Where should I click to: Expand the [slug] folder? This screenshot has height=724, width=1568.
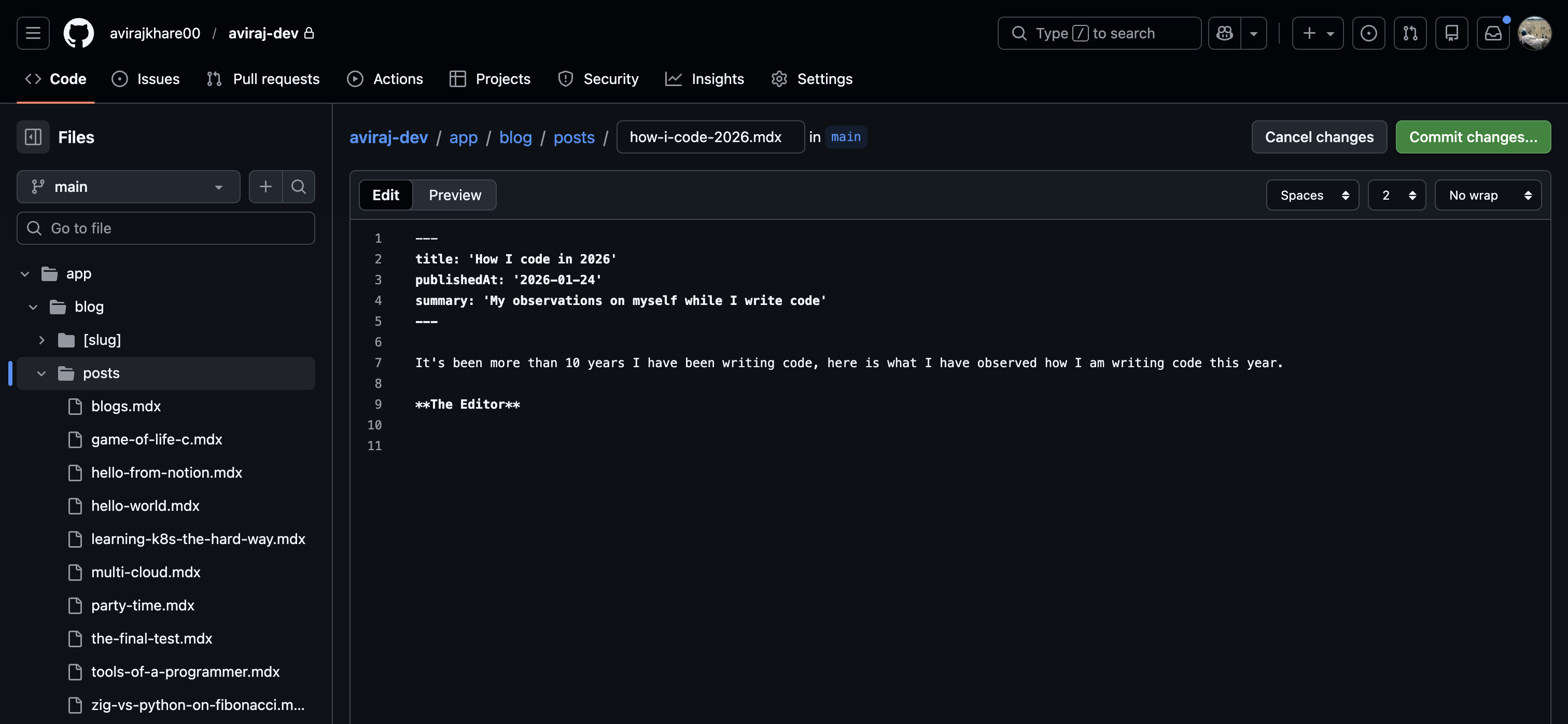click(41, 339)
